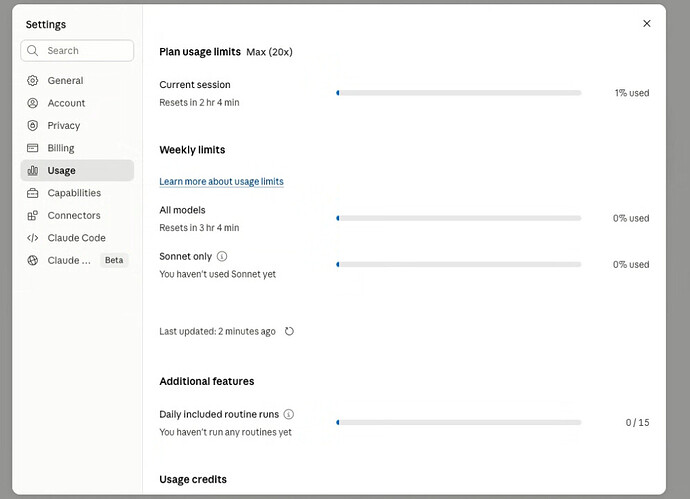Click the '0 / 15' routine count
This screenshot has width=690, height=499.
(638, 422)
